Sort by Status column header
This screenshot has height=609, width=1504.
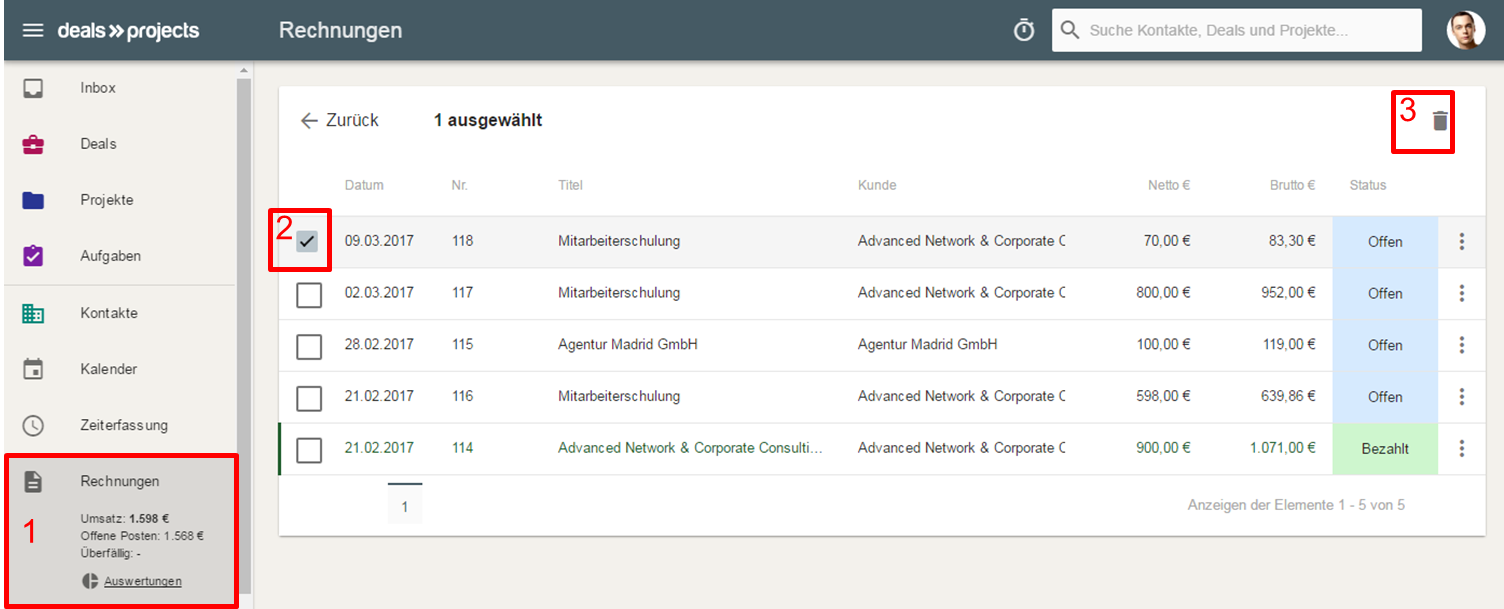[1368, 185]
